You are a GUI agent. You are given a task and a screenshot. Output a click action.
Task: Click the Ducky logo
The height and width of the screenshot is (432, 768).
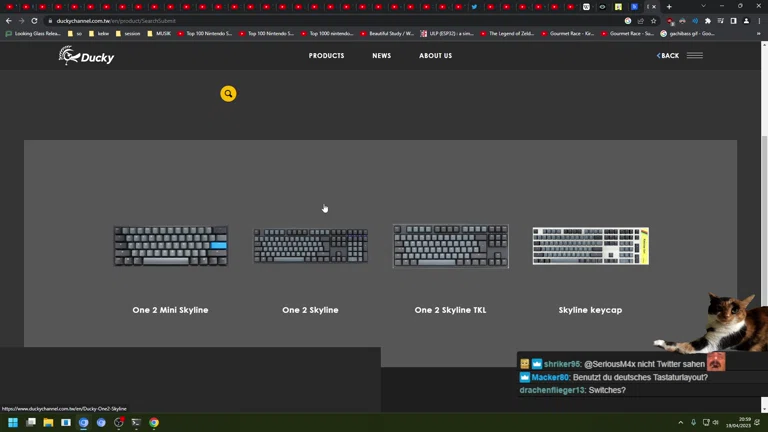(x=87, y=56)
